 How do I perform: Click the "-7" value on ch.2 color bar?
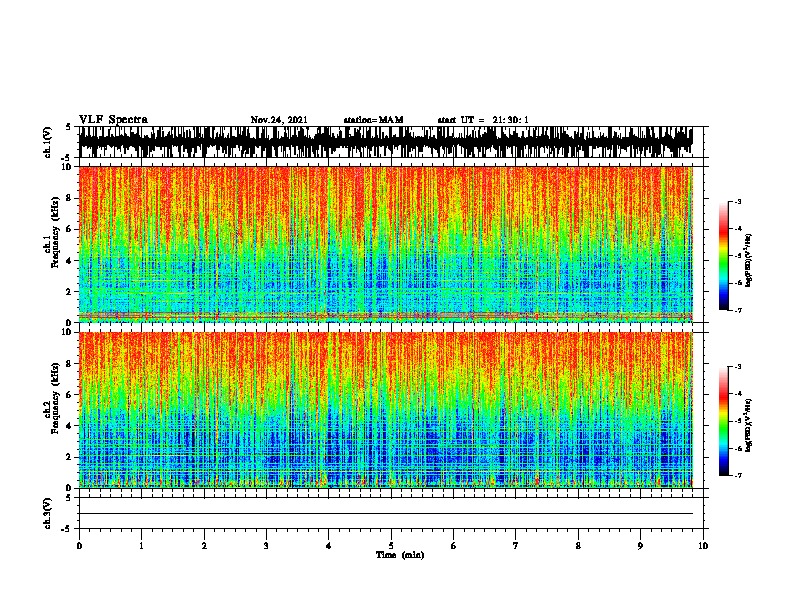pyautogui.click(x=738, y=475)
